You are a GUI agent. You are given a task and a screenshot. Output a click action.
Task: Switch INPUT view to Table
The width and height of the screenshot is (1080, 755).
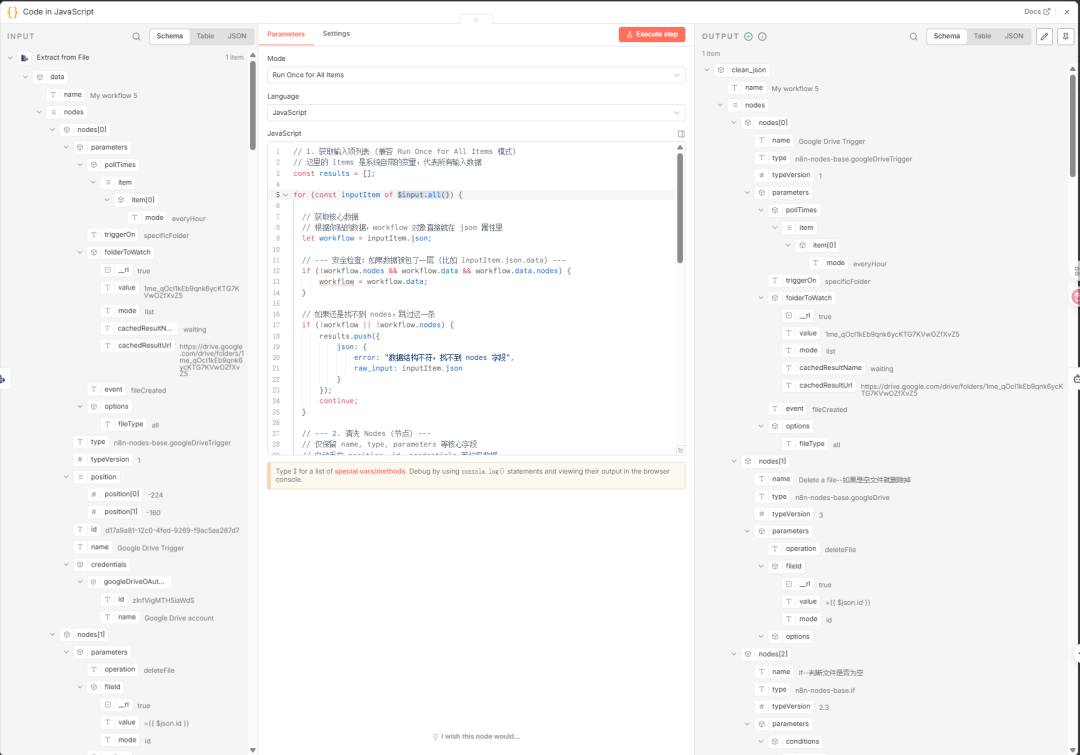(x=205, y=36)
